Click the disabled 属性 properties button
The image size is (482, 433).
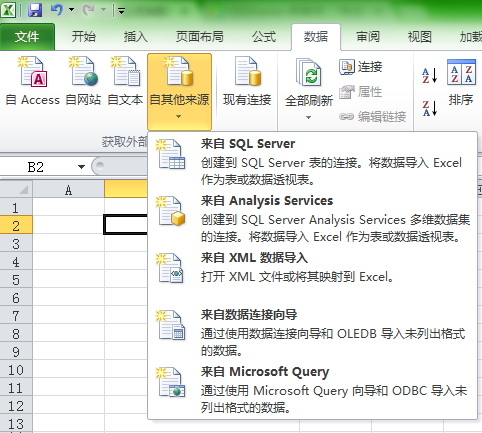361,92
